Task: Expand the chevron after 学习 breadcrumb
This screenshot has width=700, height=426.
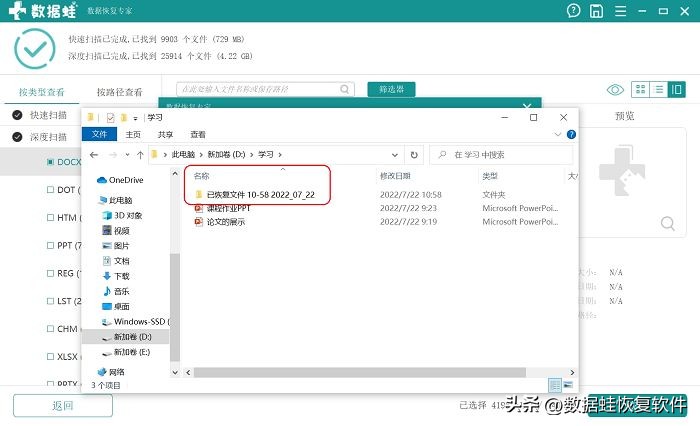Action: pyautogui.click(x=280, y=155)
